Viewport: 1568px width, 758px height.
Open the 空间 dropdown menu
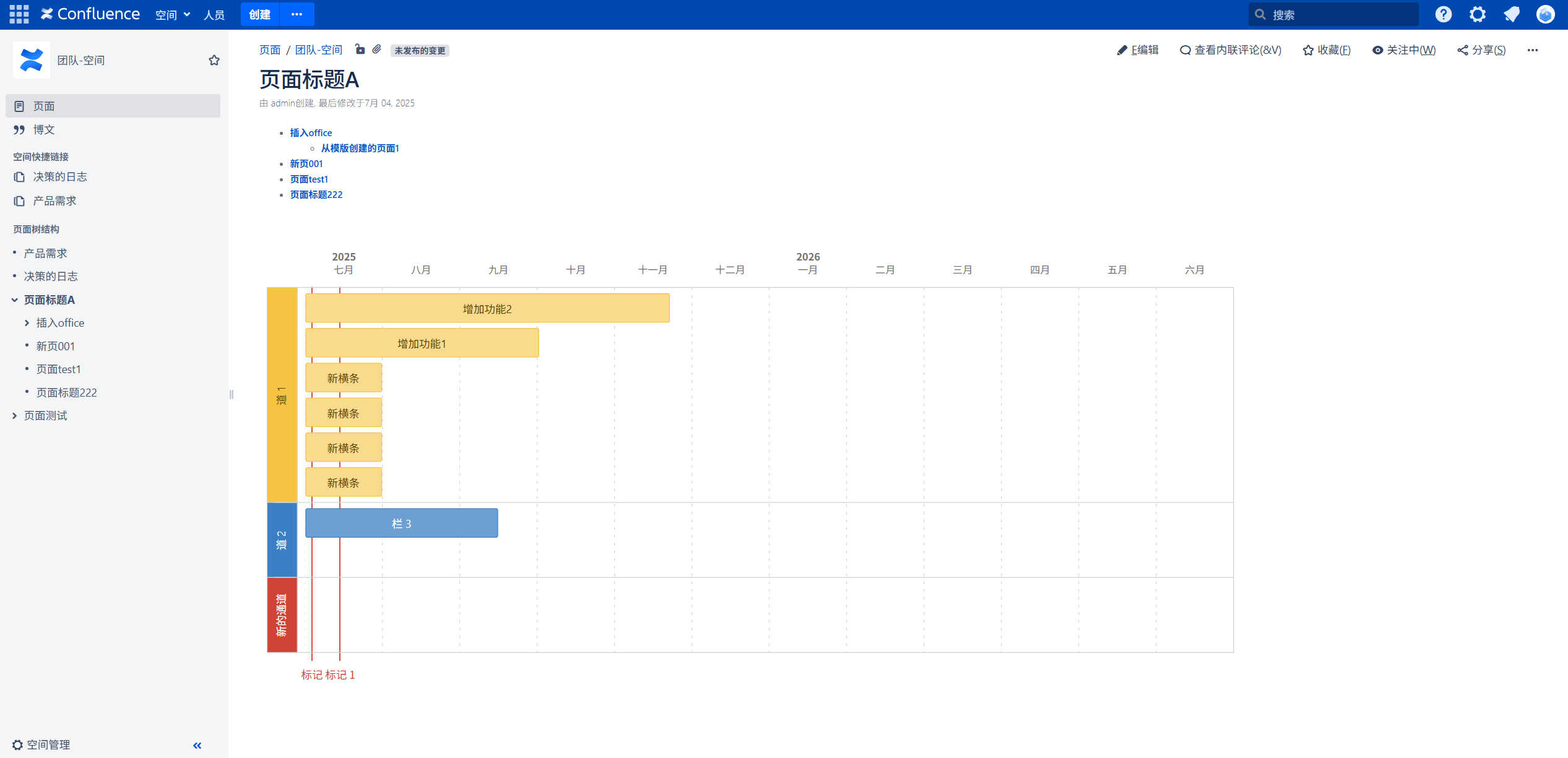172,14
